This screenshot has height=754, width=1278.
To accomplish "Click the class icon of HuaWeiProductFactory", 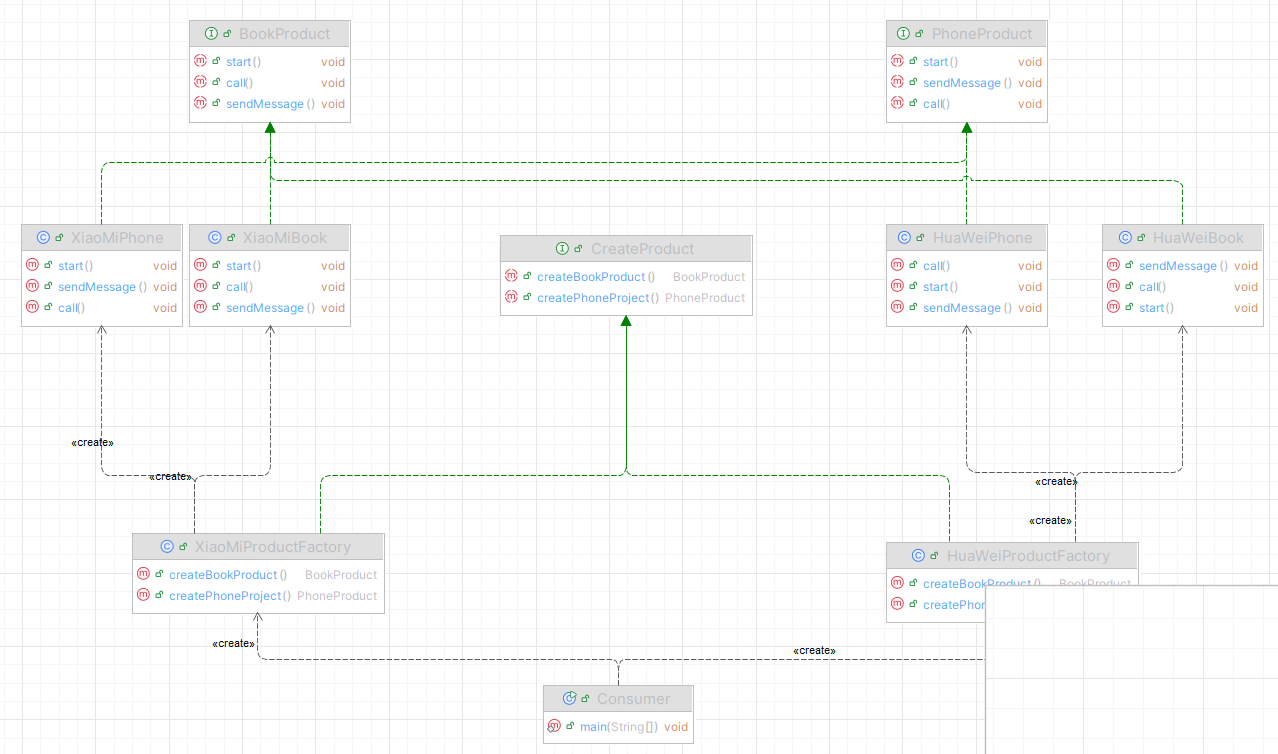I will [919, 556].
